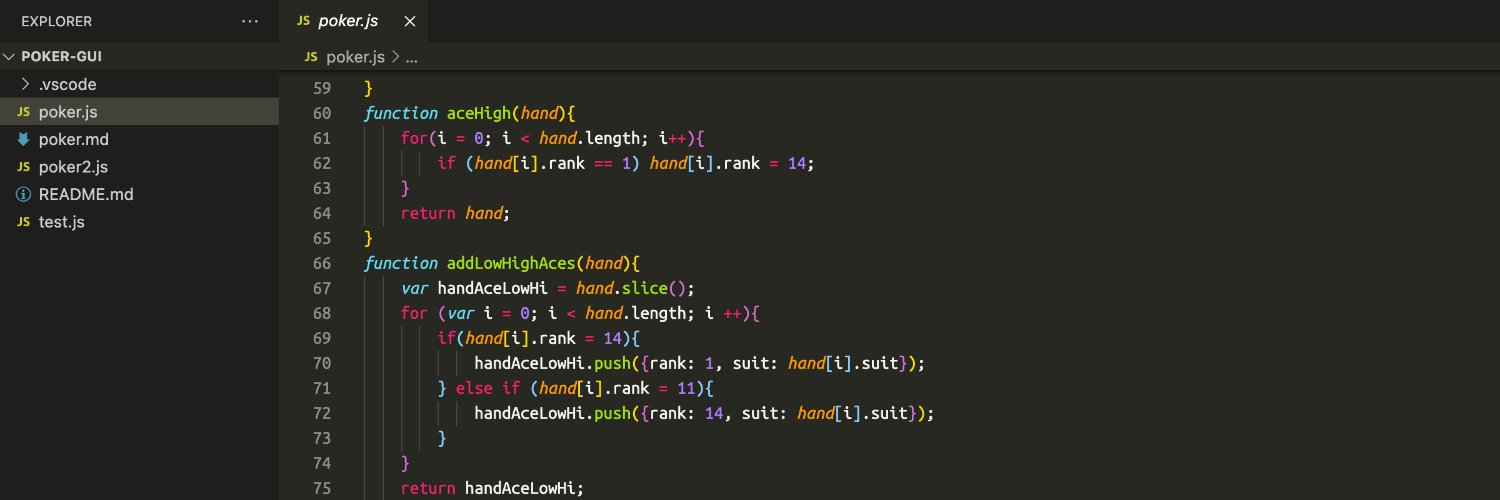The height and width of the screenshot is (500, 1500).
Task: Open Explorer more actions ellipsis menu
Action: [x=250, y=21]
